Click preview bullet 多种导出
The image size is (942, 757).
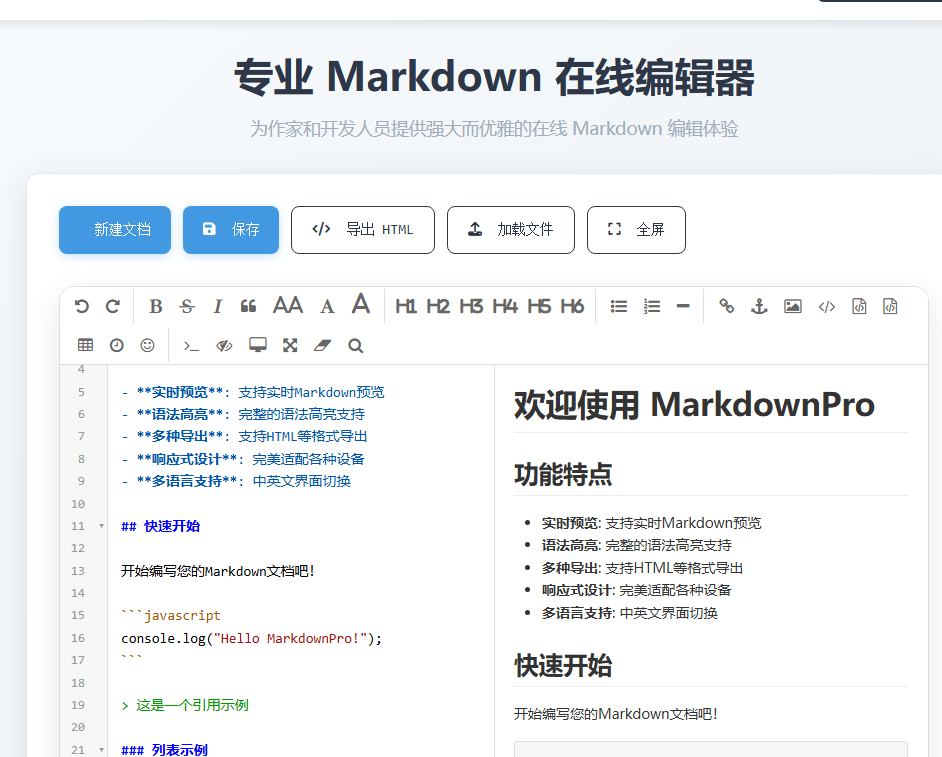tap(642, 568)
